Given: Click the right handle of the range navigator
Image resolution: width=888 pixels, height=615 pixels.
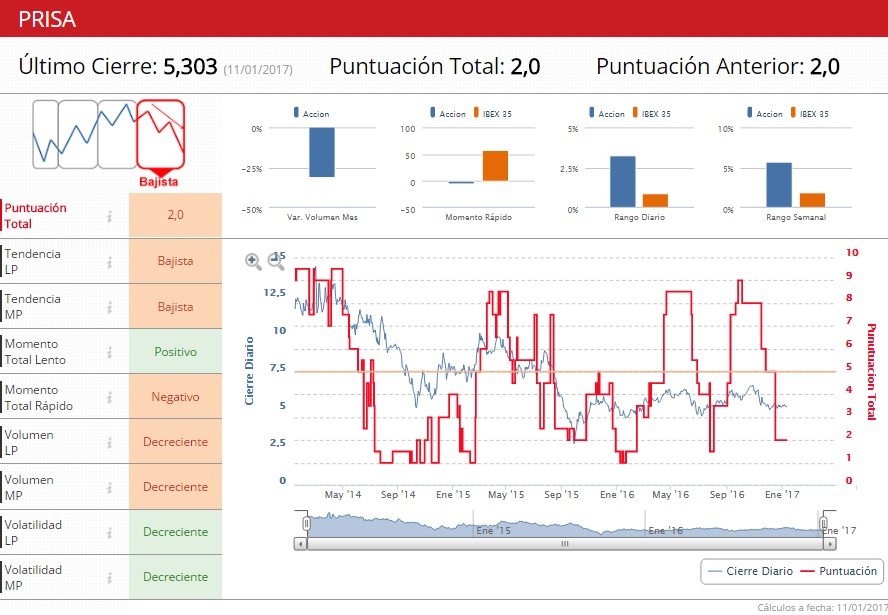Looking at the screenshot, I should pos(823,523).
